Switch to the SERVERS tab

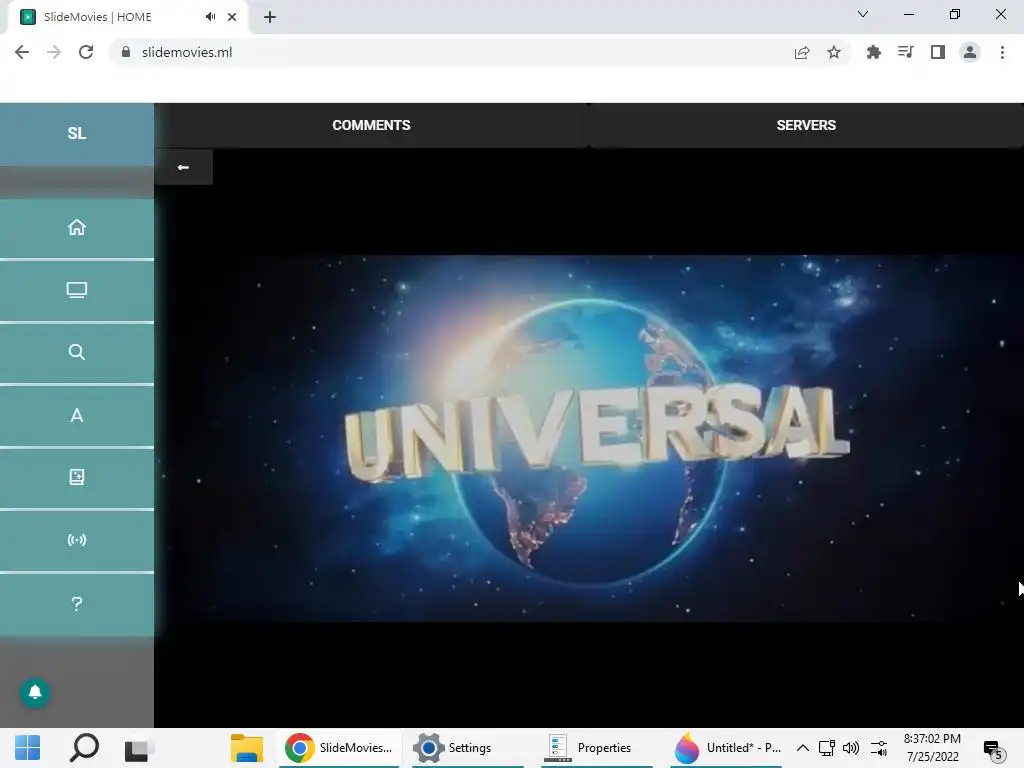[806, 125]
